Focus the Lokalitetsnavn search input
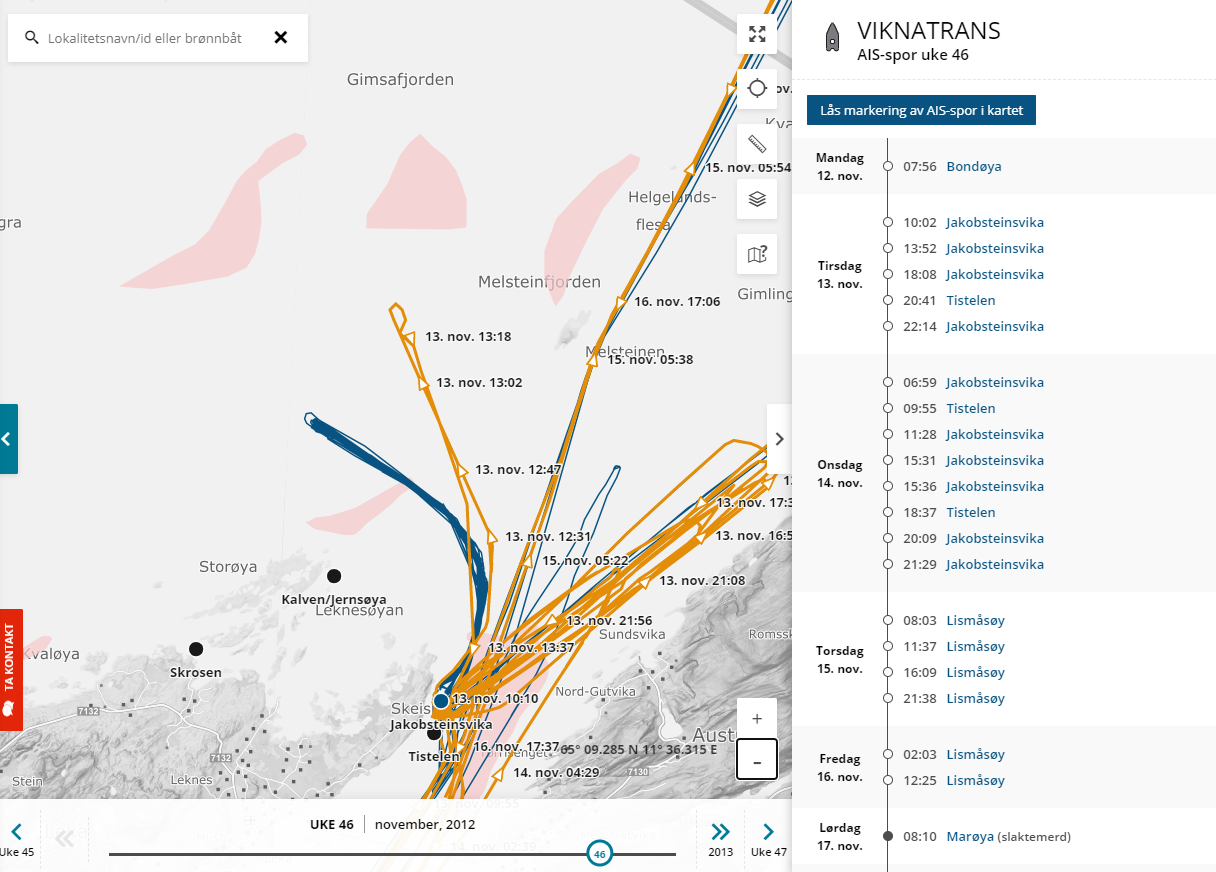The height and width of the screenshot is (872, 1216). tap(145, 38)
